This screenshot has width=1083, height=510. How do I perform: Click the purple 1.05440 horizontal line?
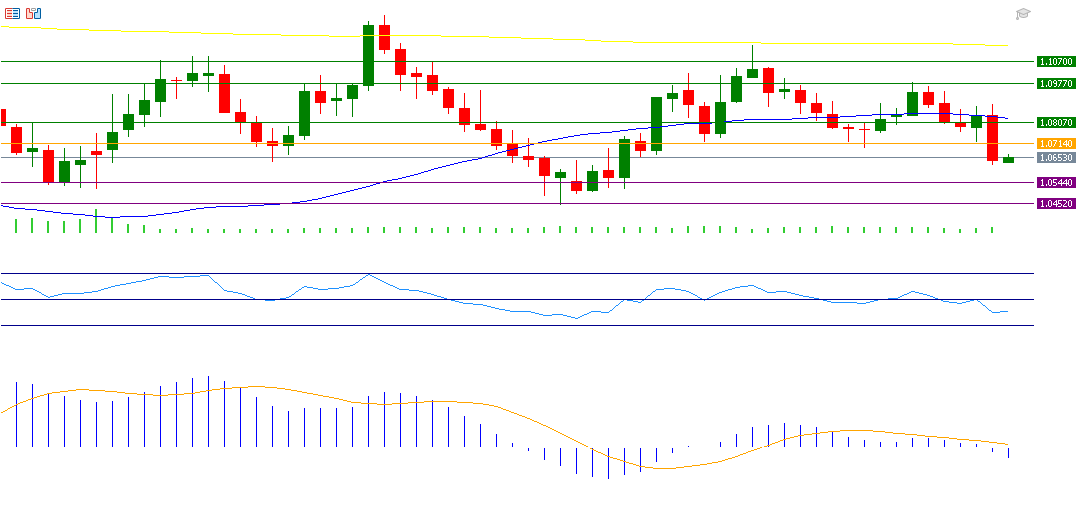click(x=300, y=182)
